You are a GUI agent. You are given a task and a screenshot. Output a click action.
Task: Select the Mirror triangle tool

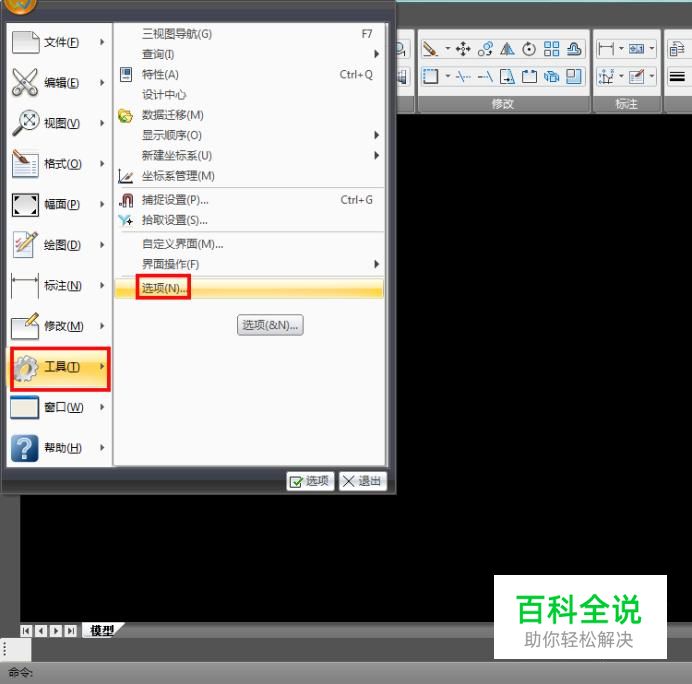[507, 49]
